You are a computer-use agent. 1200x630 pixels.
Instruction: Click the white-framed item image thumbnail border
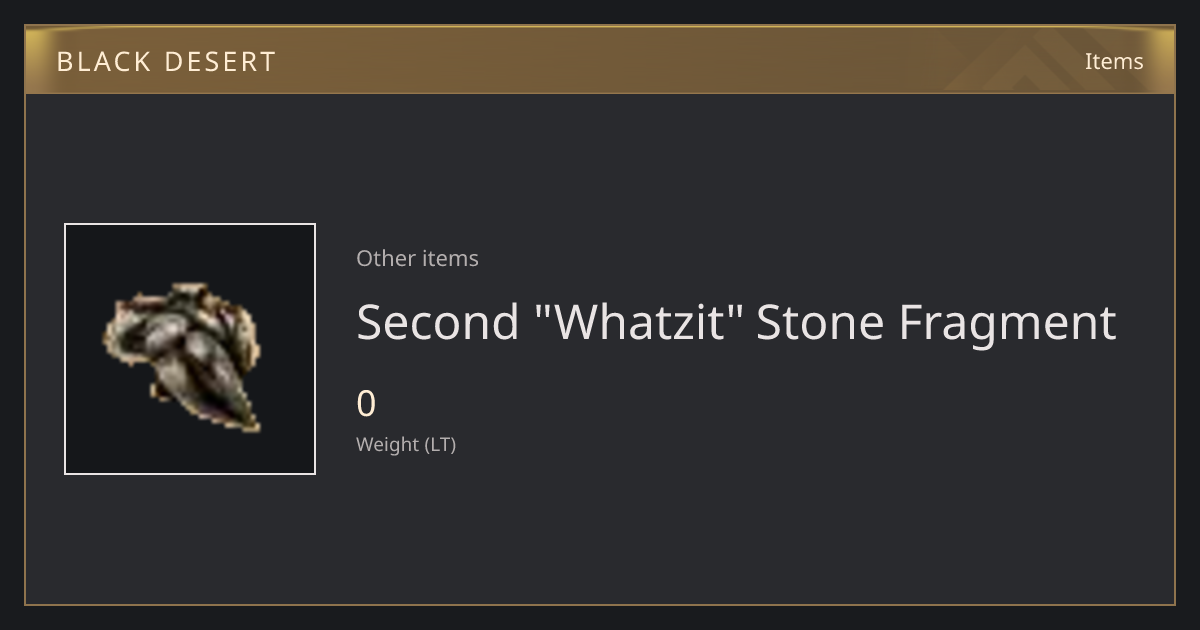pyautogui.click(x=190, y=349)
